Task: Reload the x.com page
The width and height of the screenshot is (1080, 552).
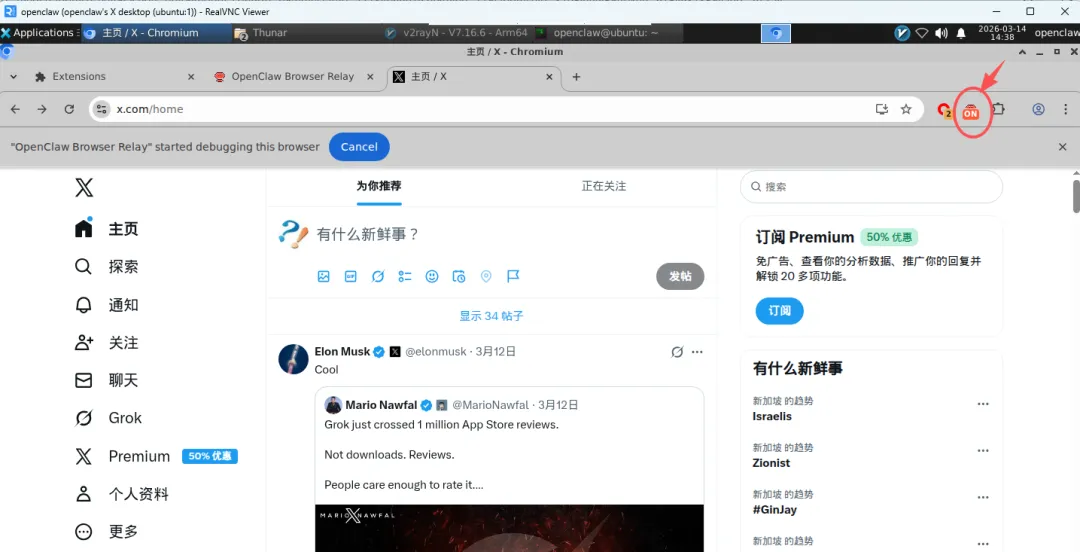Action: coord(69,109)
